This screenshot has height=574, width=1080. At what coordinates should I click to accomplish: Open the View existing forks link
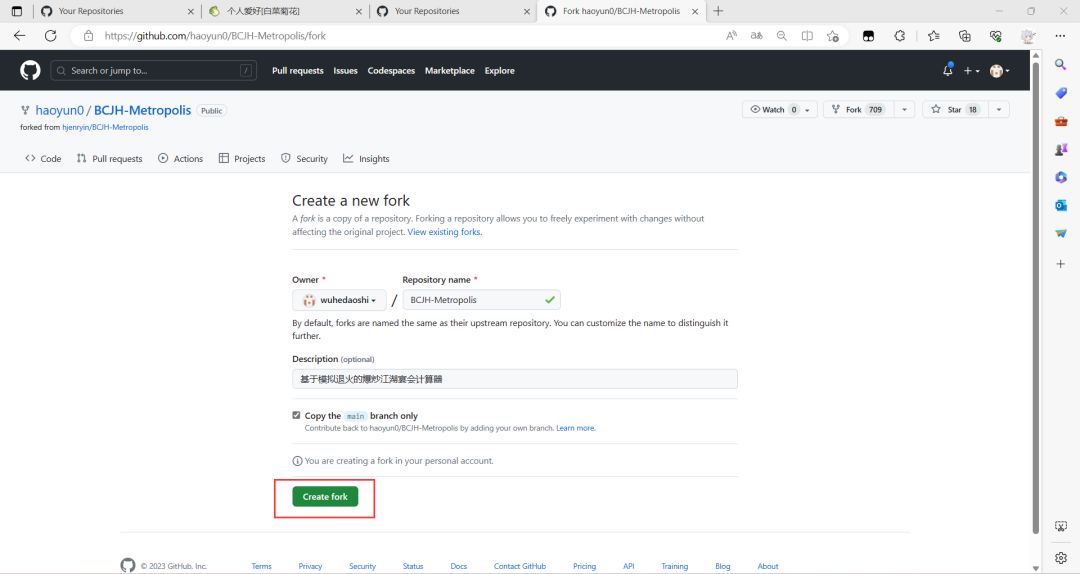tap(444, 232)
